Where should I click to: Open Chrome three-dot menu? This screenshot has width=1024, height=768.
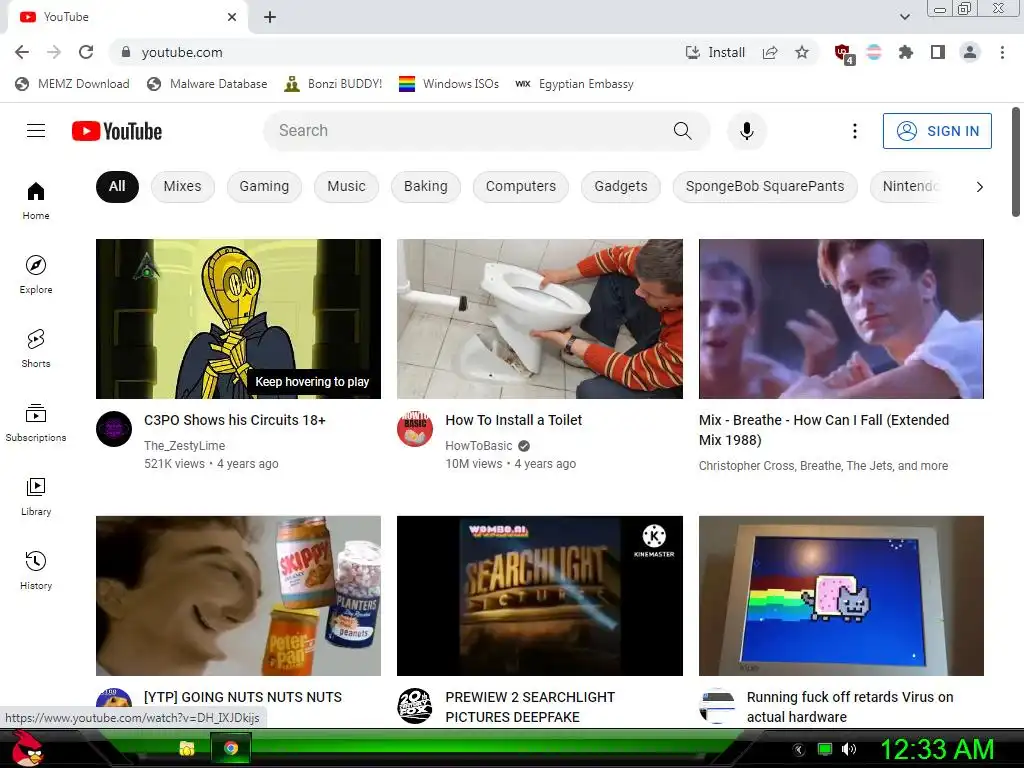click(1002, 52)
